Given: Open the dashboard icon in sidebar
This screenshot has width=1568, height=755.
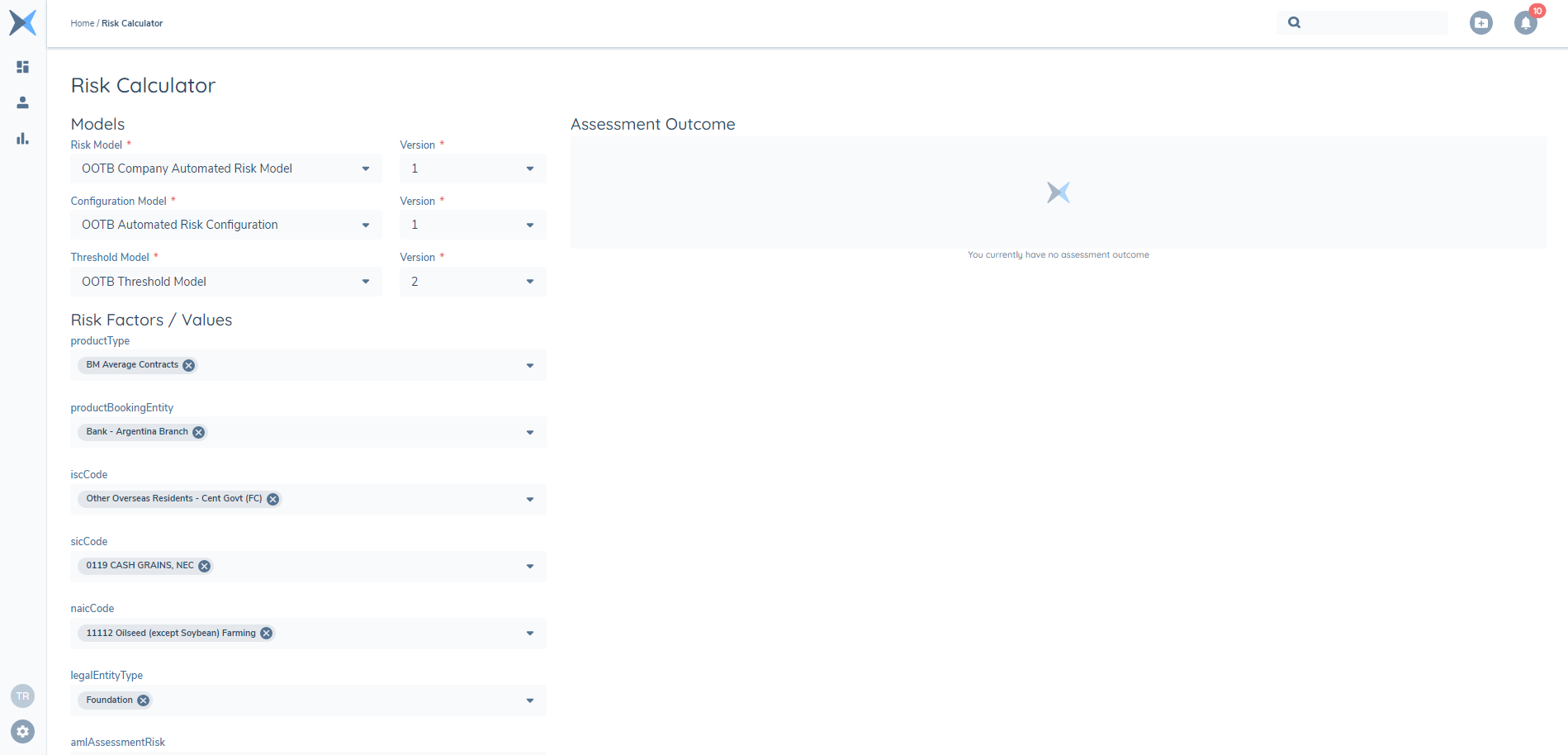Looking at the screenshot, I should (x=23, y=67).
